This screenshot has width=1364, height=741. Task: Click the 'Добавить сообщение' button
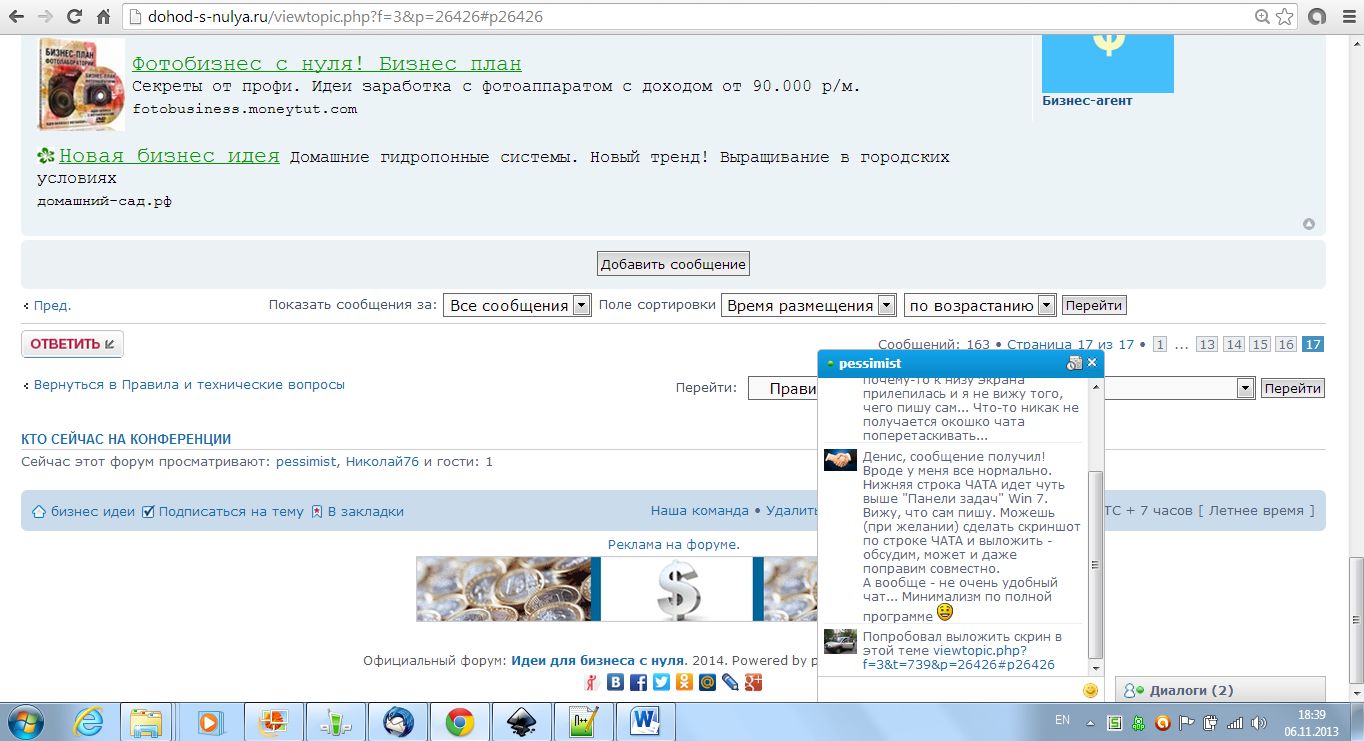pyautogui.click(x=673, y=264)
